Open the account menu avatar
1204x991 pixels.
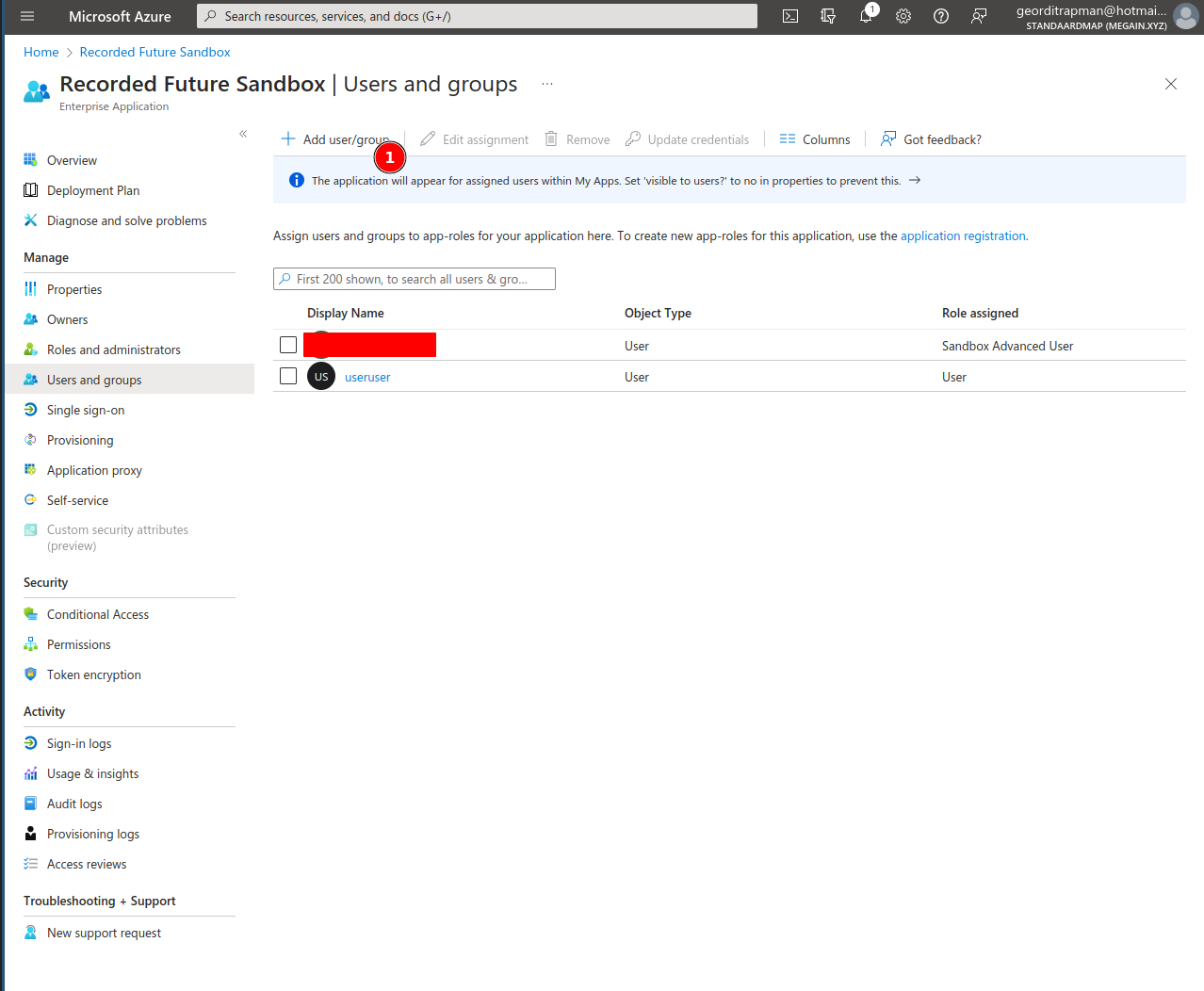click(x=1186, y=17)
